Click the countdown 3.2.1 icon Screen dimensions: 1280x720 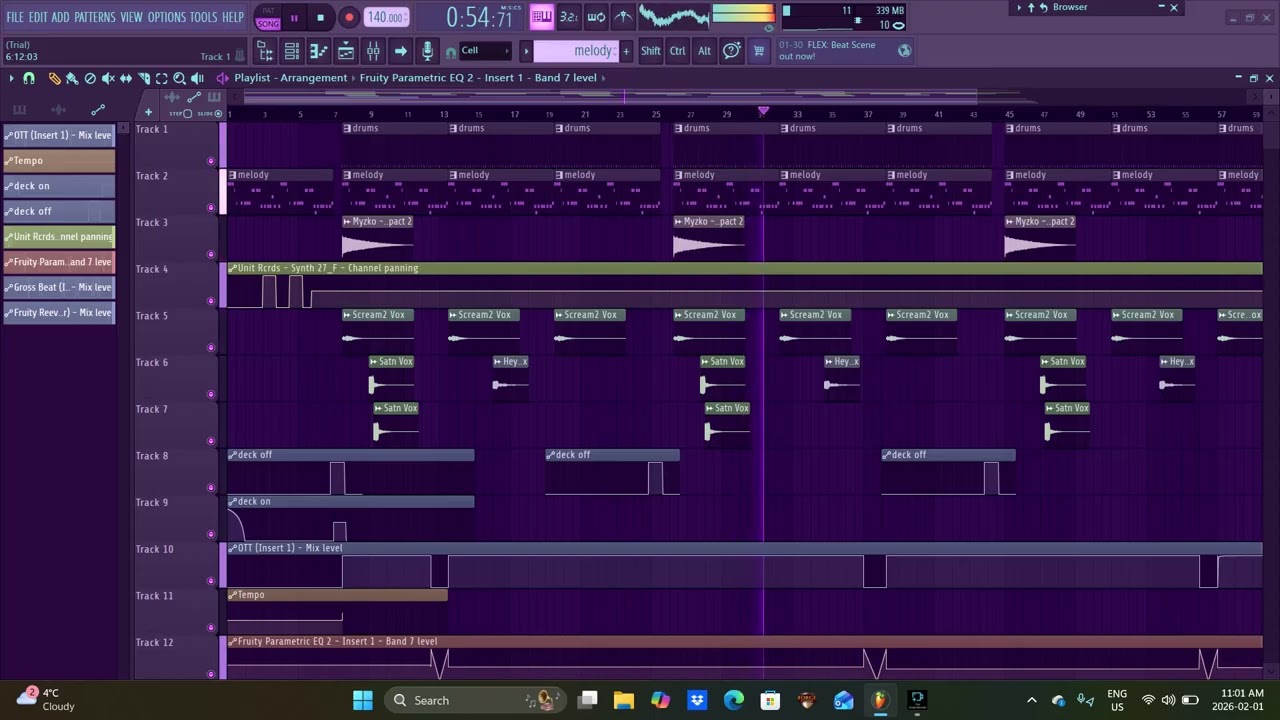pos(569,16)
